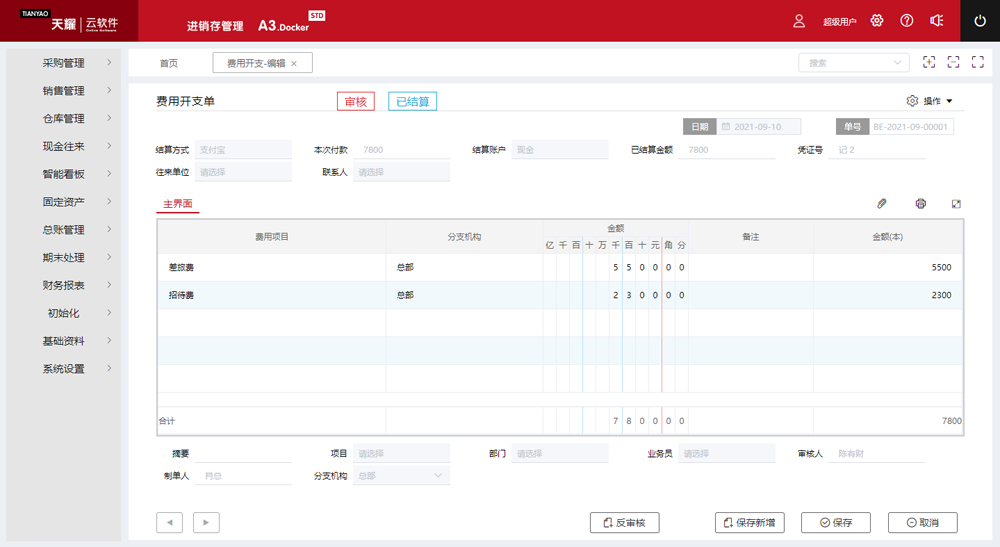Click the 反审核 button

624,522
